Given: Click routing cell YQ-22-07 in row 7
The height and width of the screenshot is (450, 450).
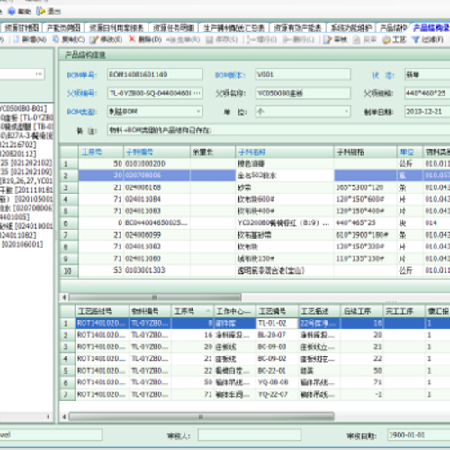Looking at the screenshot, I should coord(277,394).
